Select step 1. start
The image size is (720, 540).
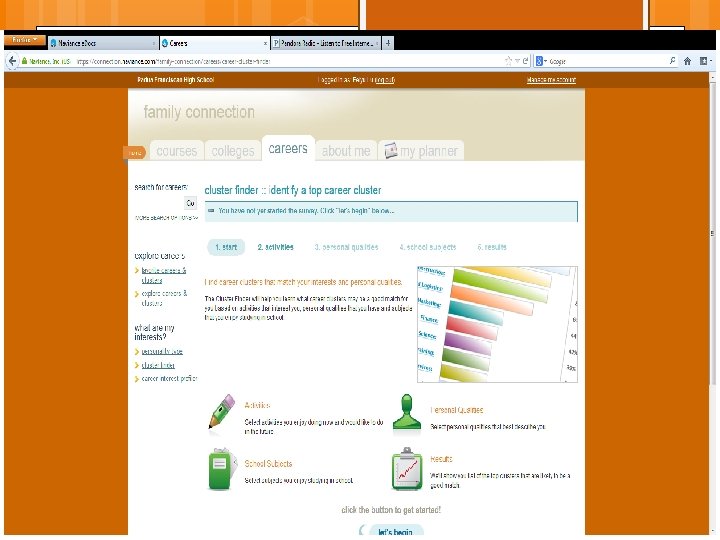click(226, 247)
